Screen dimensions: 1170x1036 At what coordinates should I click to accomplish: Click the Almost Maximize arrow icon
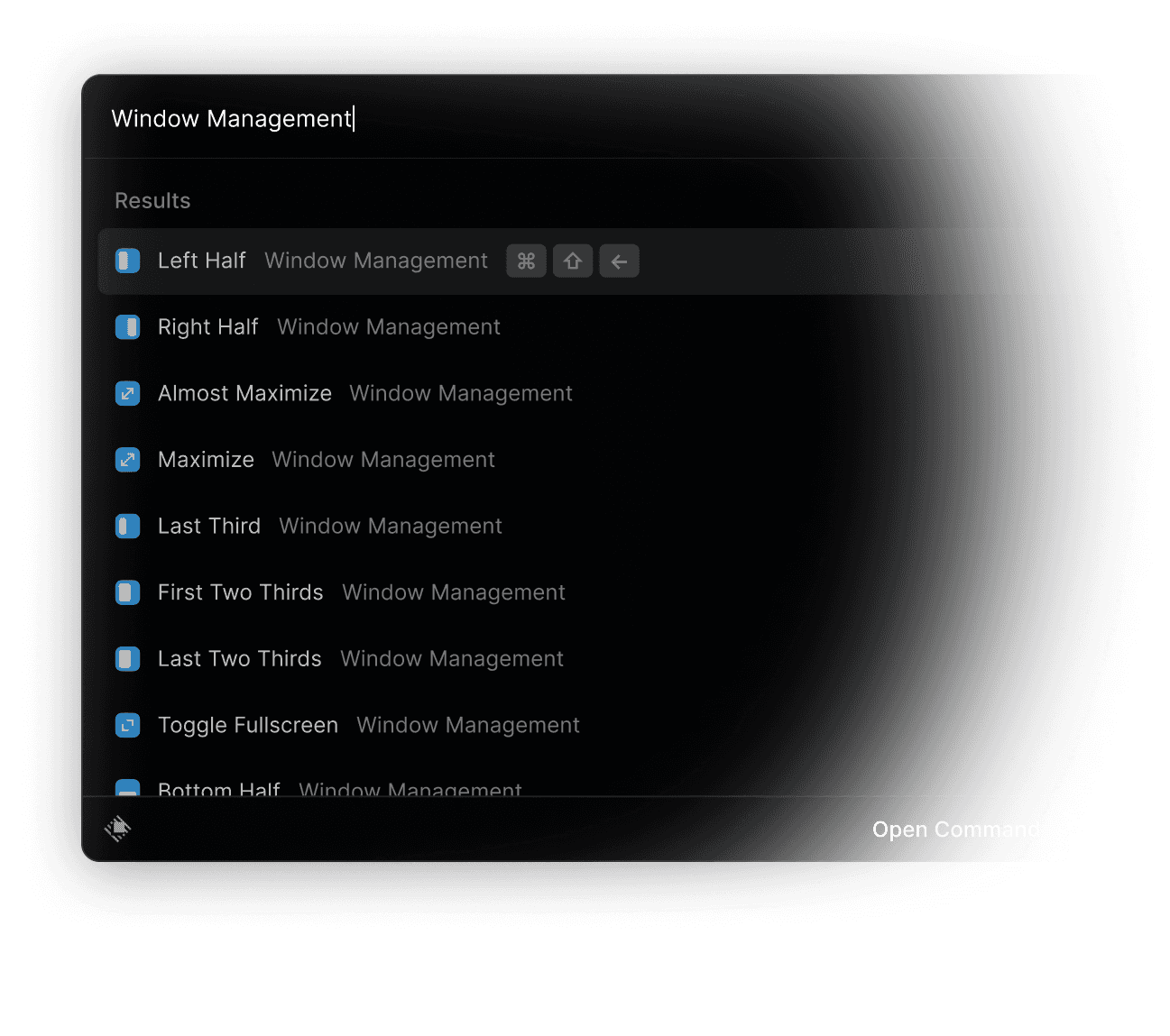tap(127, 394)
